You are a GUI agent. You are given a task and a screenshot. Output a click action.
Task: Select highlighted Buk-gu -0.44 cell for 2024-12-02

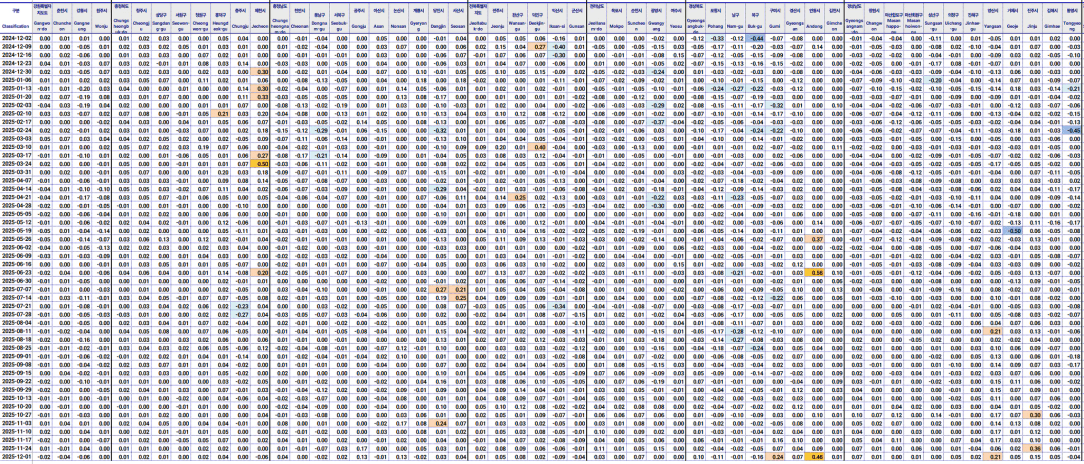(x=756, y=37)
